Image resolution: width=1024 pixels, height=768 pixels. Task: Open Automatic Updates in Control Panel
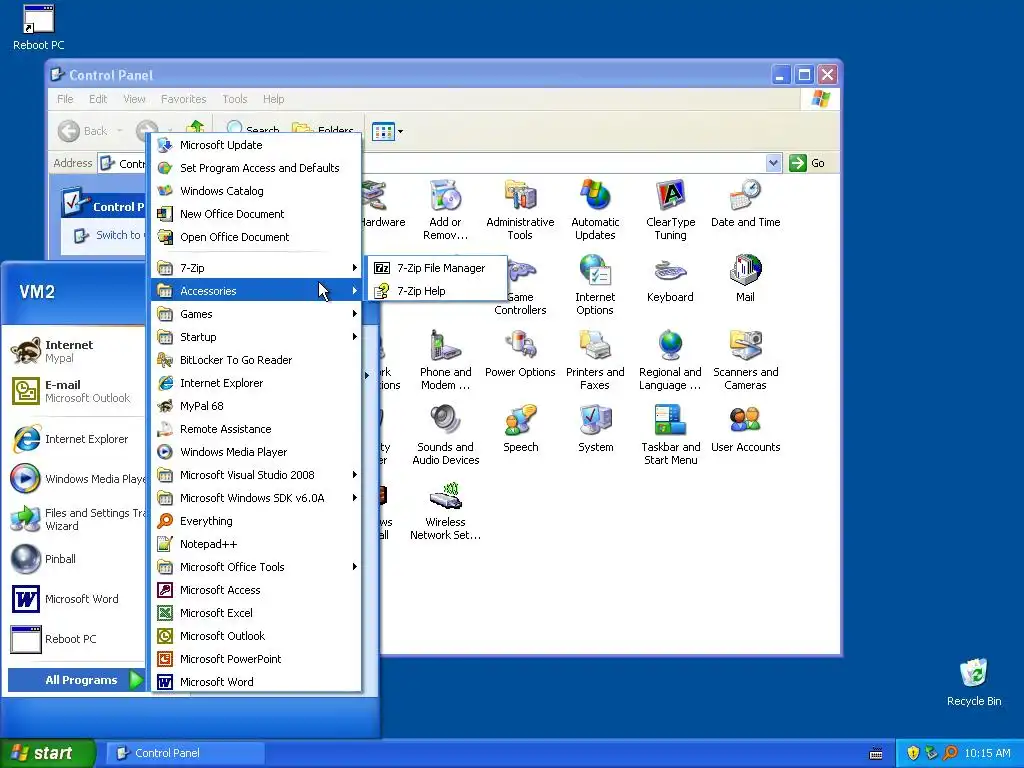[x=595, y=210]
